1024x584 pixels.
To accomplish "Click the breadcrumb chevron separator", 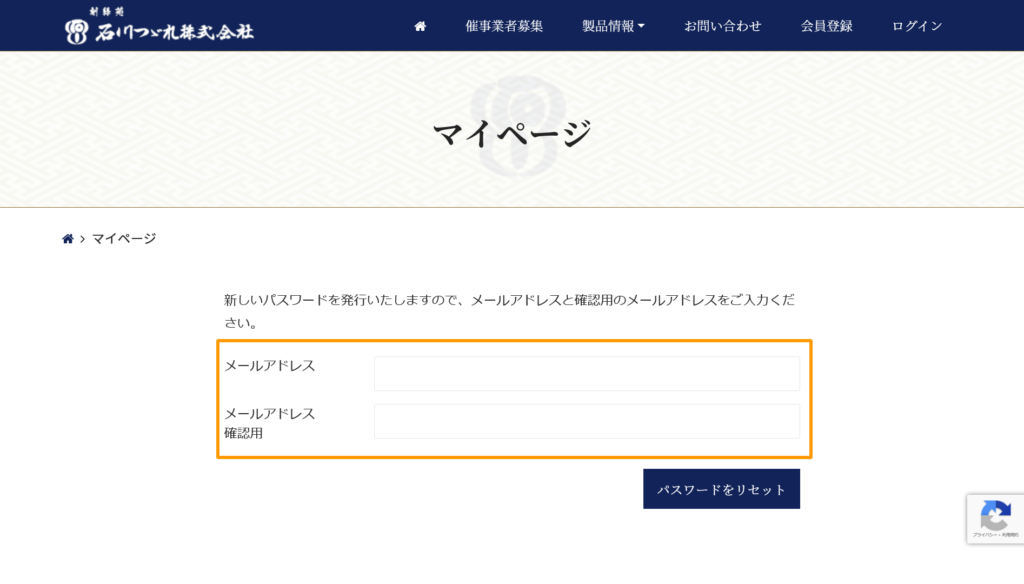I will coord(82,239).
